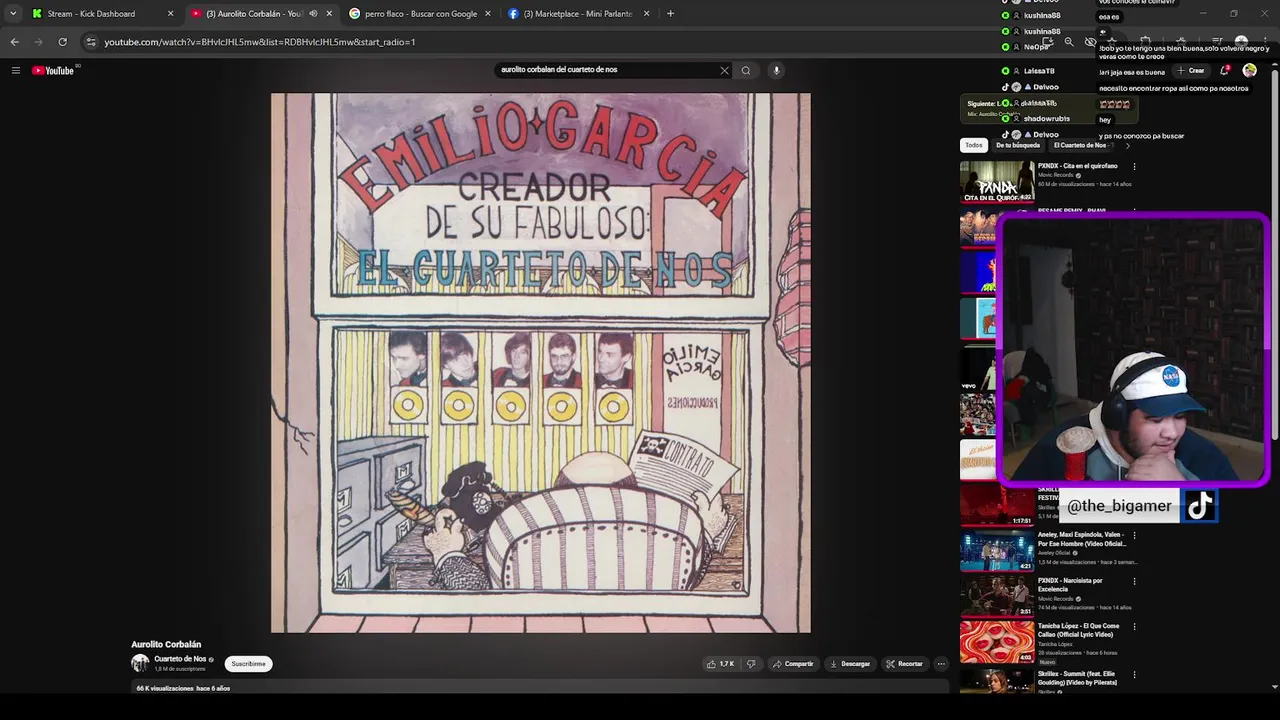Close the Stream - Kick Dashboard tab
Viewport: 1280px width, 720px height.
pyautogui.click(x=170, y=14)
